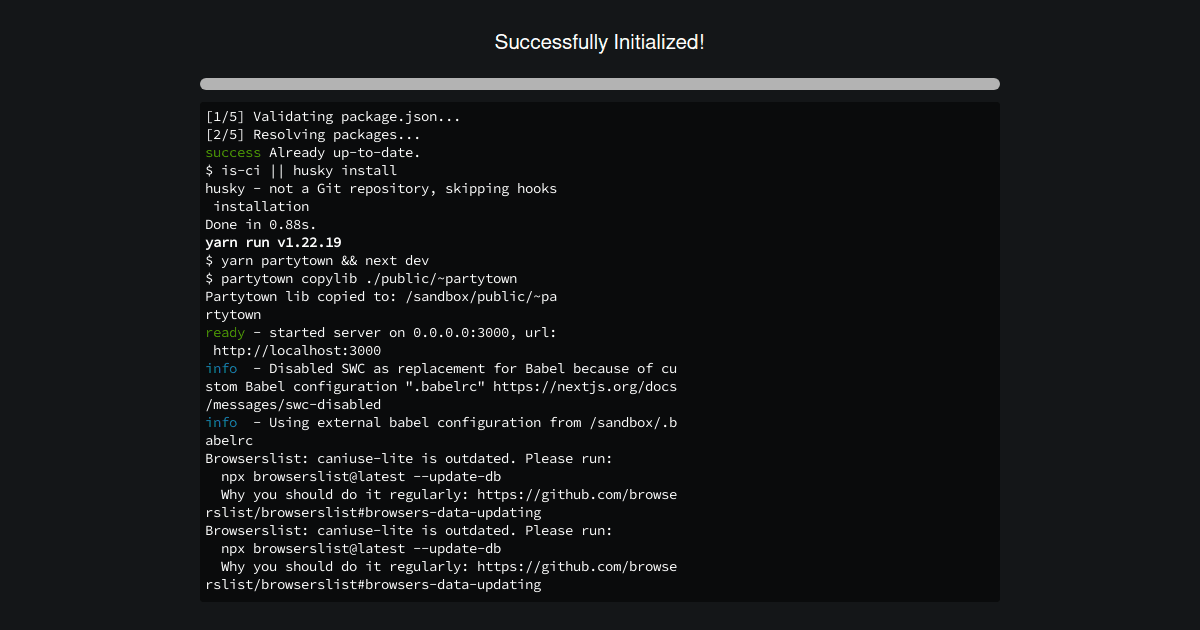Click the "Successfully Initialized!" heading
This screenshot has height=630, width=1200.
pyautogui.click(x=600, y=42)
